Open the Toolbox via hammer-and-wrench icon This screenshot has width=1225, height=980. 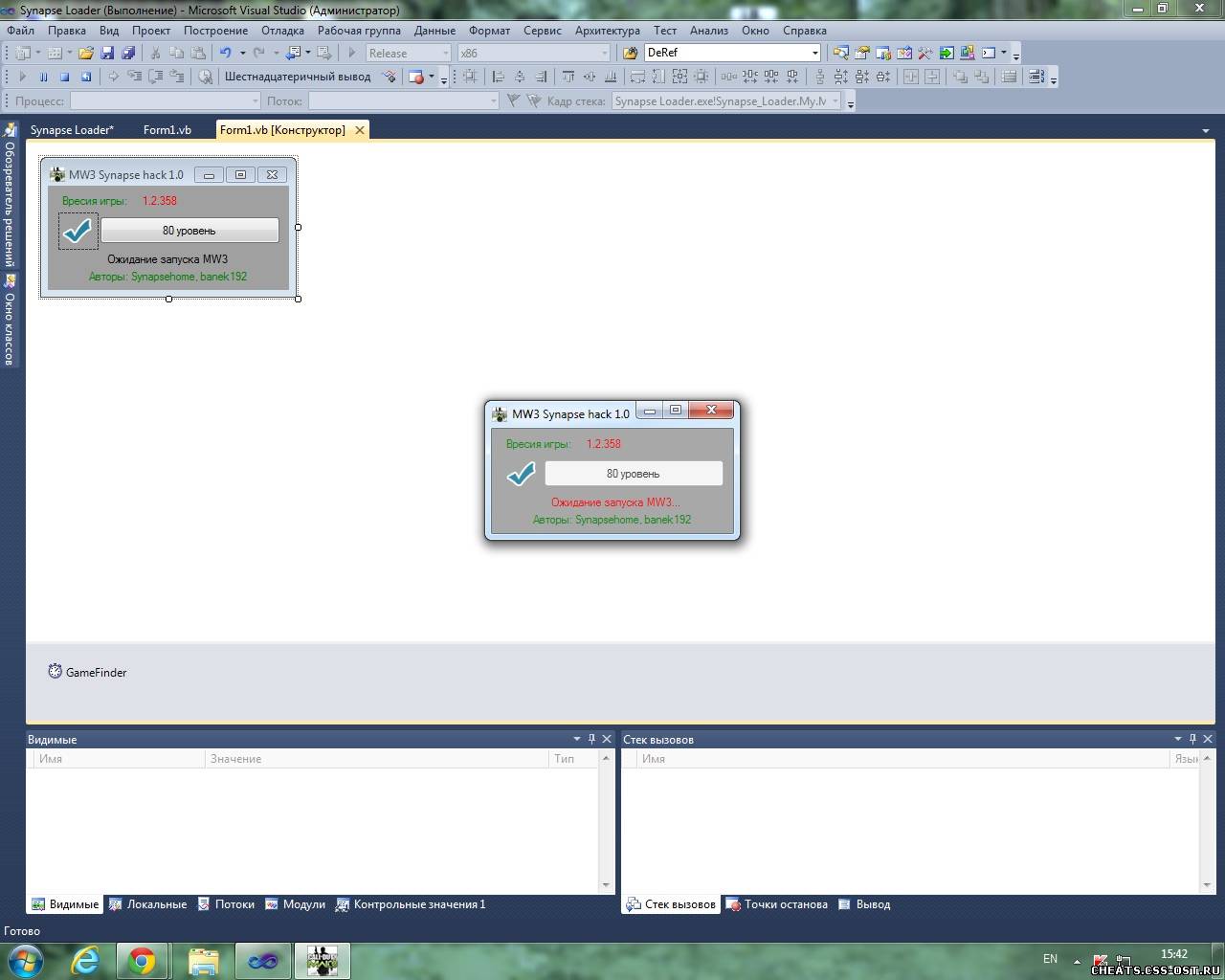pyautogui.click(x=924, y=54)
